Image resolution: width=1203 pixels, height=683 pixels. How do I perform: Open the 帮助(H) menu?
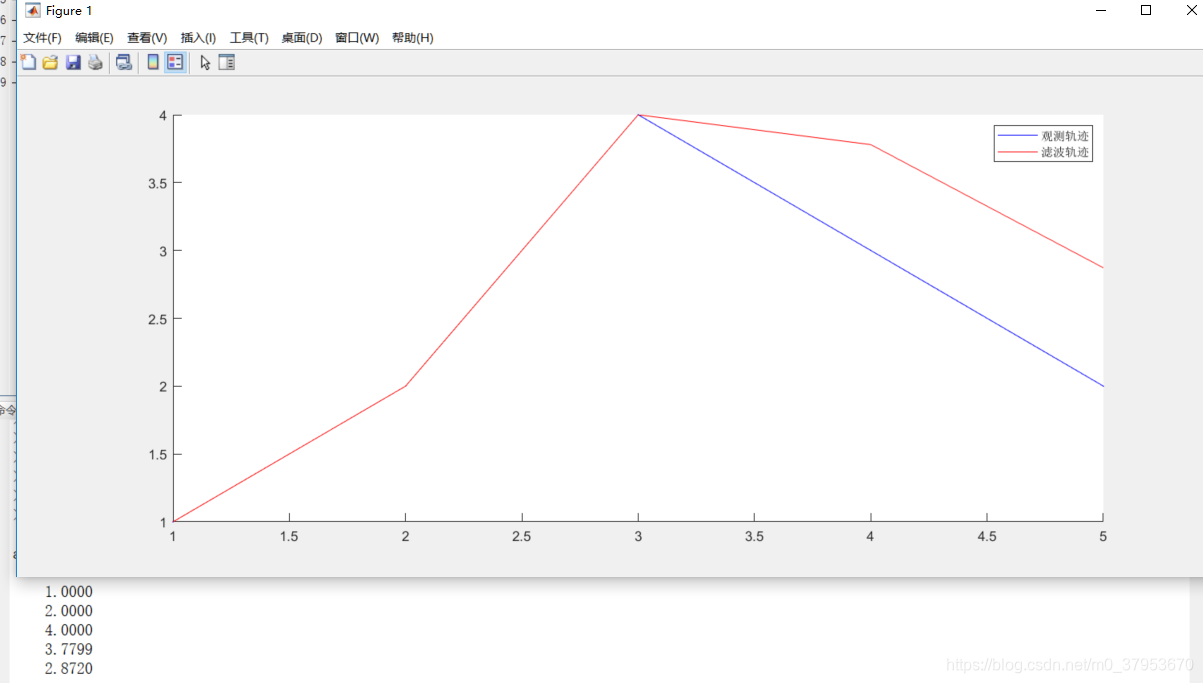pos(412,38)
